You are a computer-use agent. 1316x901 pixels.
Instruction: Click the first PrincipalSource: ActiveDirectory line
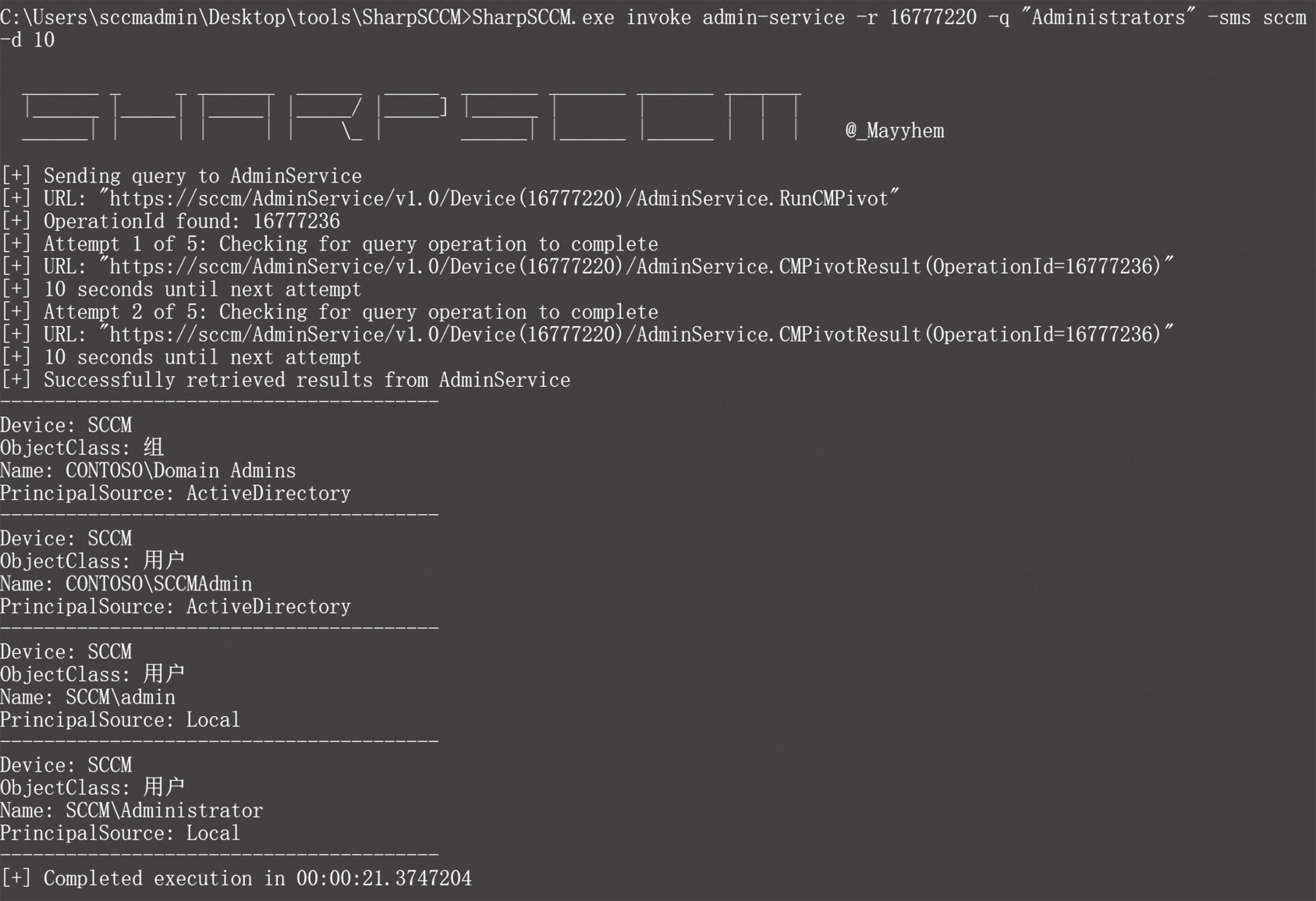(176, 493)
